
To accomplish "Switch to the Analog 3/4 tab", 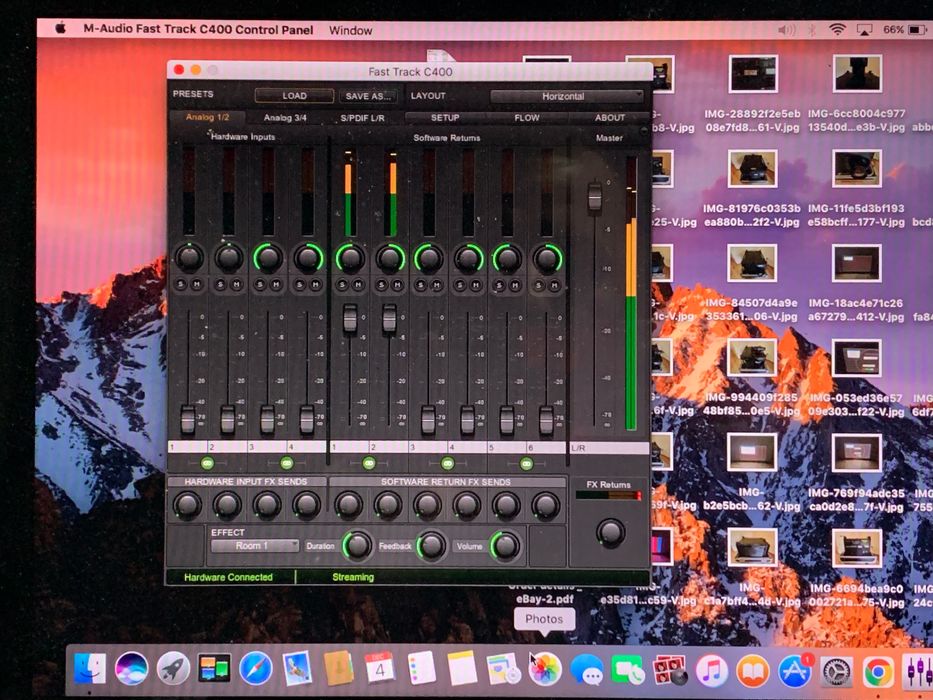I will pos(285,117).
